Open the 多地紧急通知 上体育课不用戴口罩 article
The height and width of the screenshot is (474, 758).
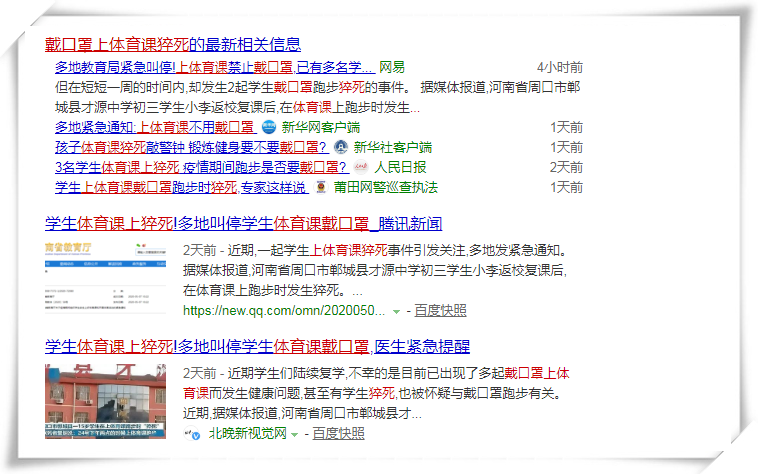point(154,127)
